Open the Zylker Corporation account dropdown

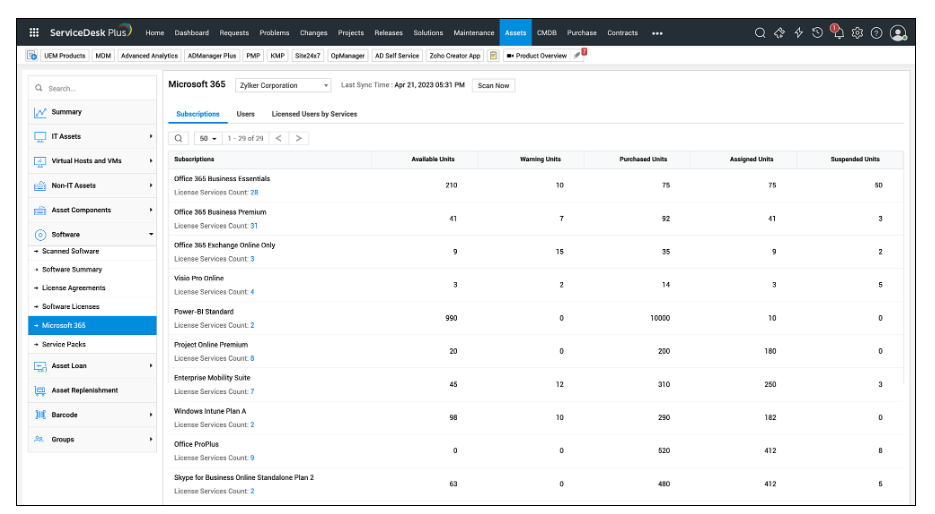click(283, 86)
